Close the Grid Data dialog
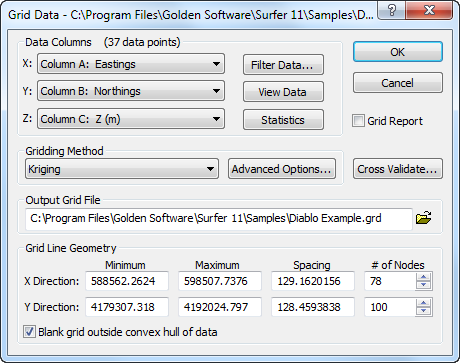 (x=429, y=11)
